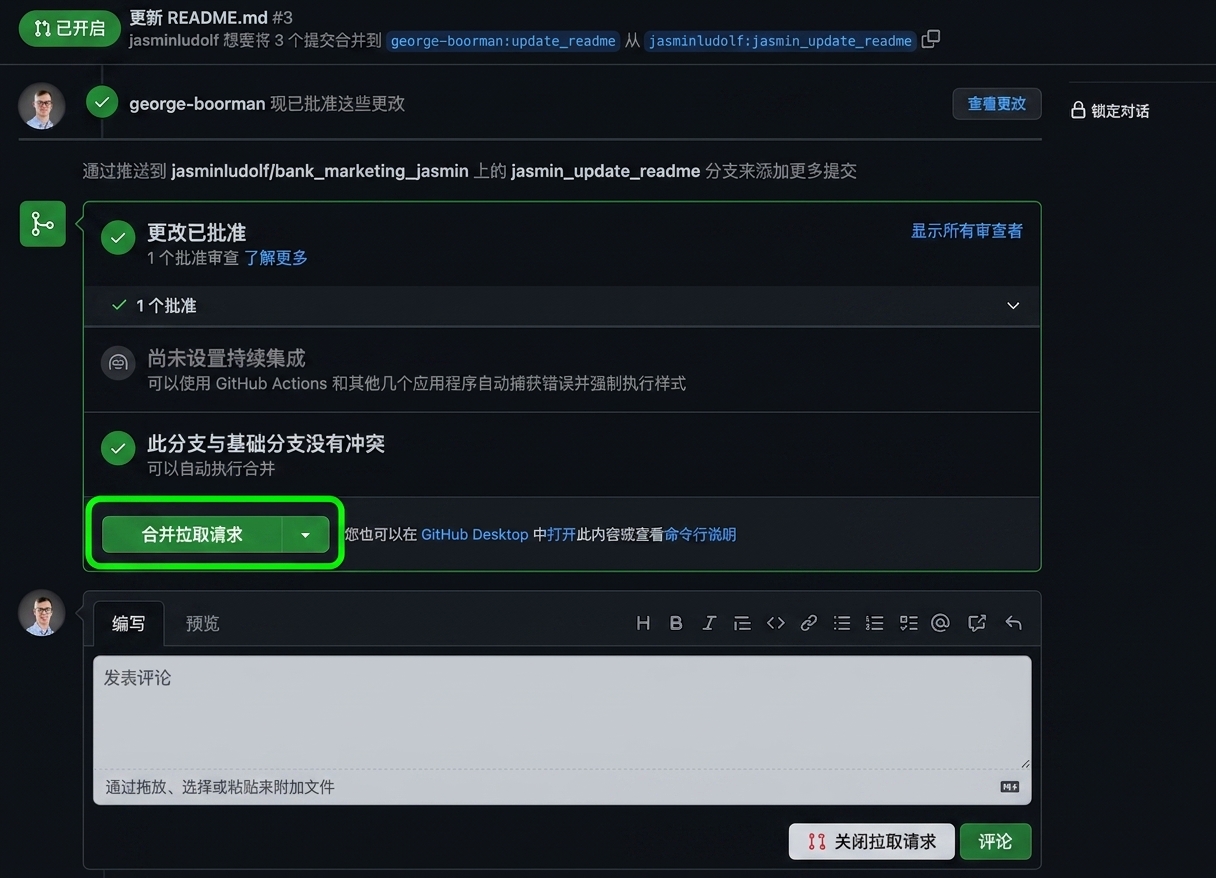Click the avatar beside the comment editor
1216x878 pixels.
pyautogui.click(x=42, y=613)
